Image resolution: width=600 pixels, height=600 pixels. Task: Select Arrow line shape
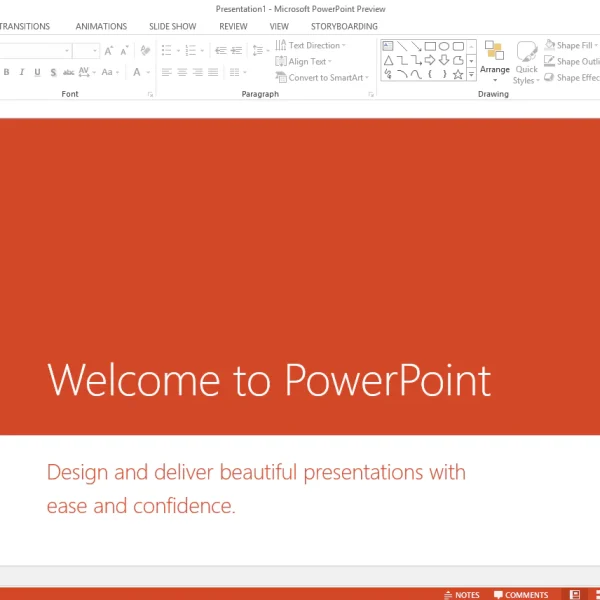[x=416, y=46]
